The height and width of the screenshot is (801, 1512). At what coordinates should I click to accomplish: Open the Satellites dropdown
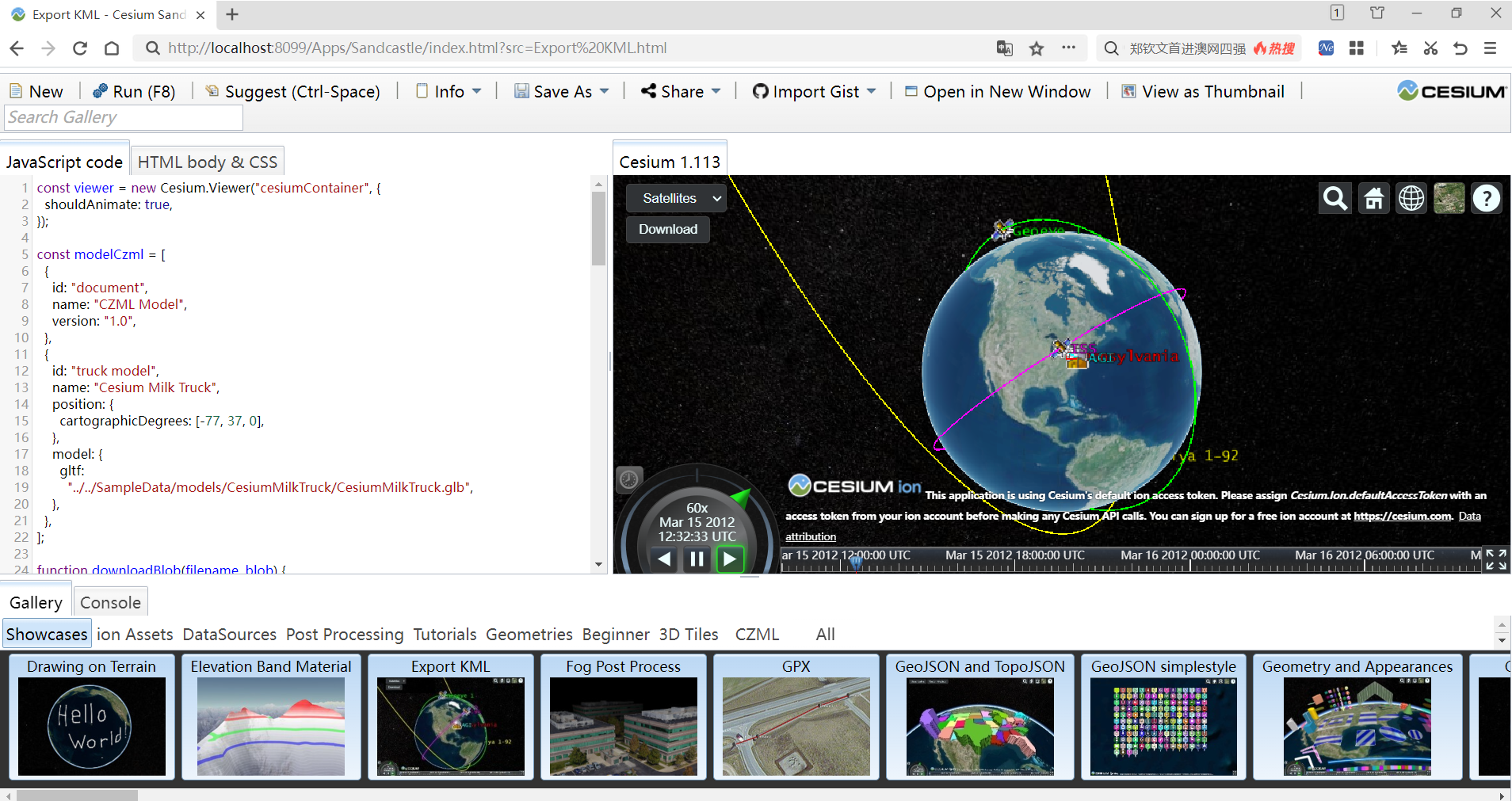pos(677,198)
